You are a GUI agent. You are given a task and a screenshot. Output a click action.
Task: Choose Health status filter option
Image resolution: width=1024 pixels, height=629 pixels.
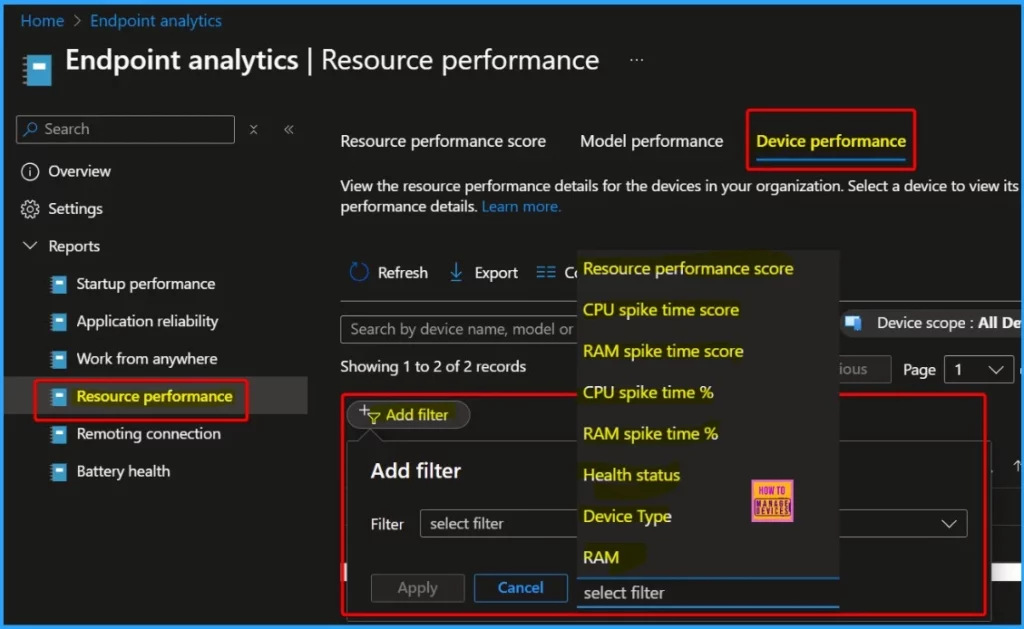pos(631,475)
